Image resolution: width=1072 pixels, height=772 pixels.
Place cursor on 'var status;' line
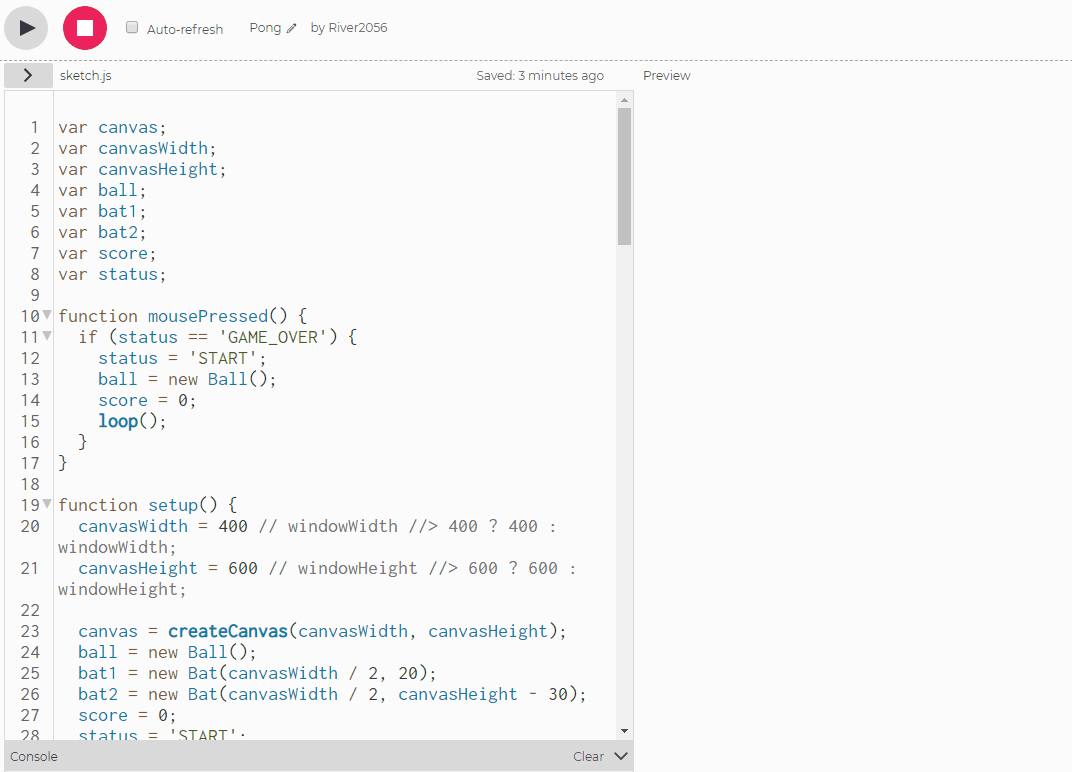pos(112,274)
